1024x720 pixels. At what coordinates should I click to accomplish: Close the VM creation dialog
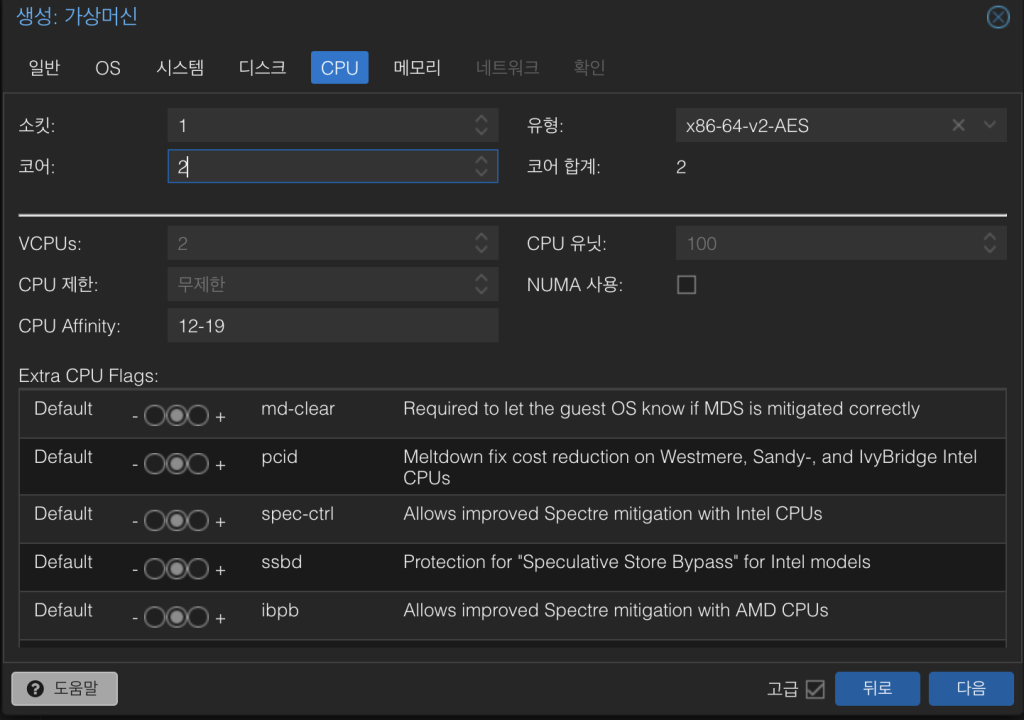[x=998, y=17]
